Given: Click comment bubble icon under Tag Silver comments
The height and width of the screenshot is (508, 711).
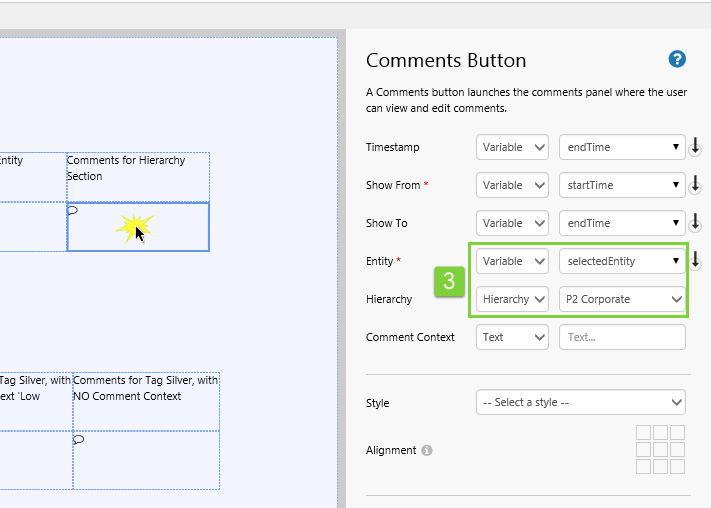Looking at the screenshot, I should pos(79,439).
